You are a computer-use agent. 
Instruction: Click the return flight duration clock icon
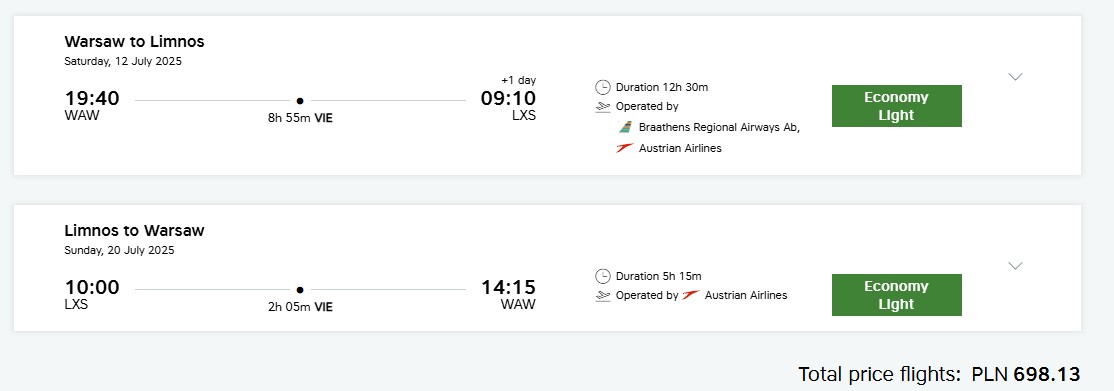602,276
